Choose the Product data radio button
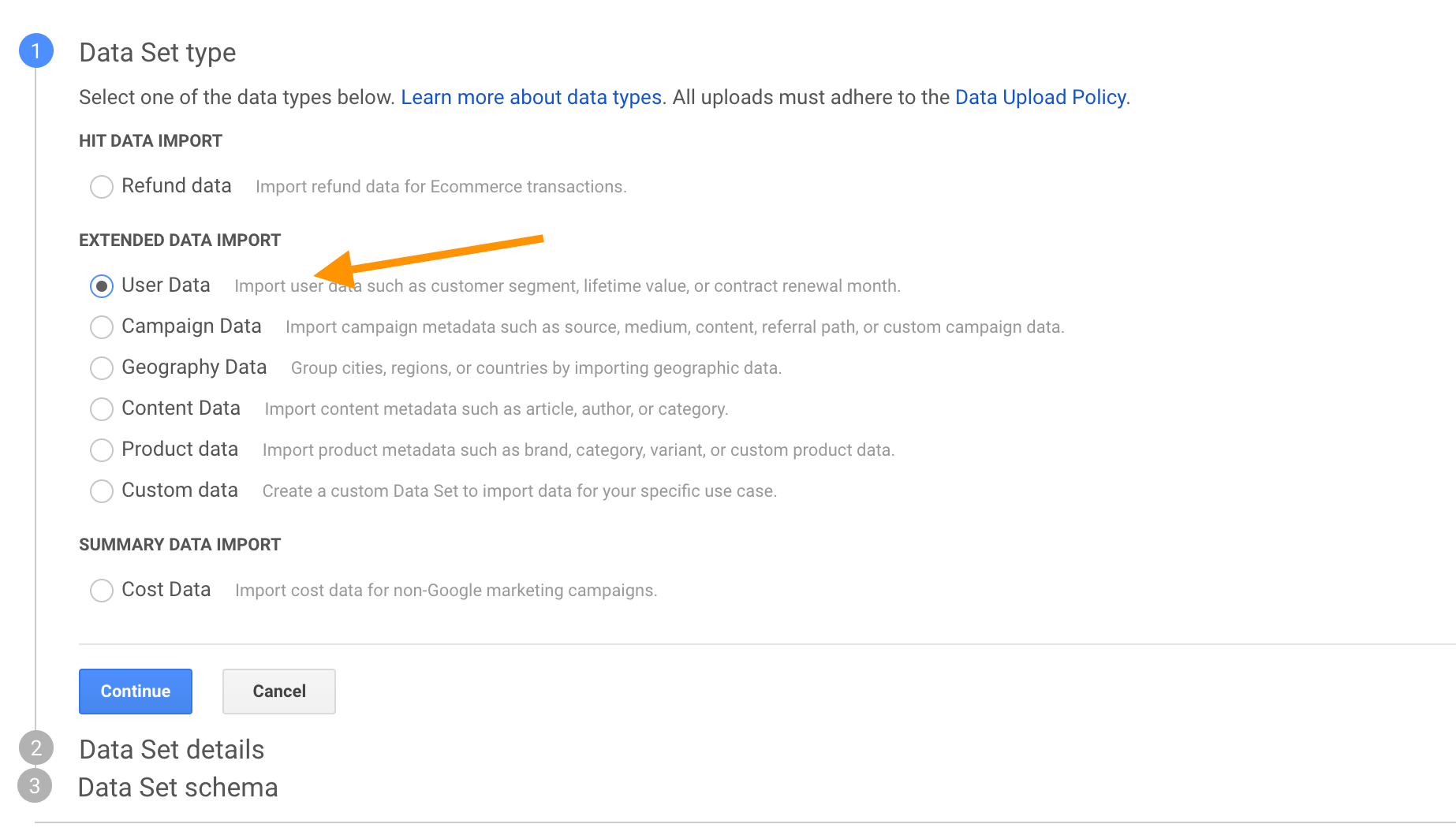The height and width of the screenshot is (839, 1456). pos(102,450)
